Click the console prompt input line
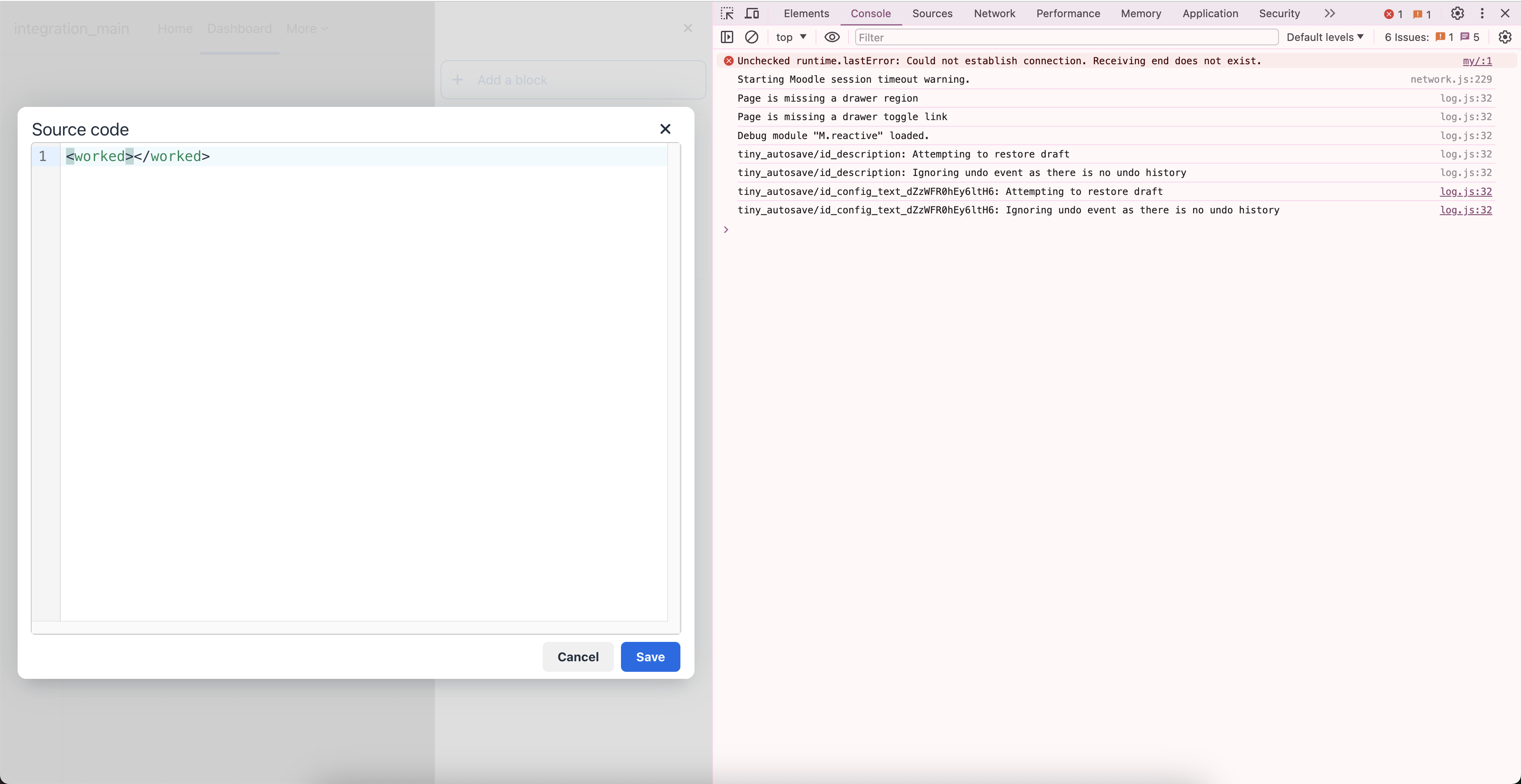The image size is (1521, 784). [1116, 230]
